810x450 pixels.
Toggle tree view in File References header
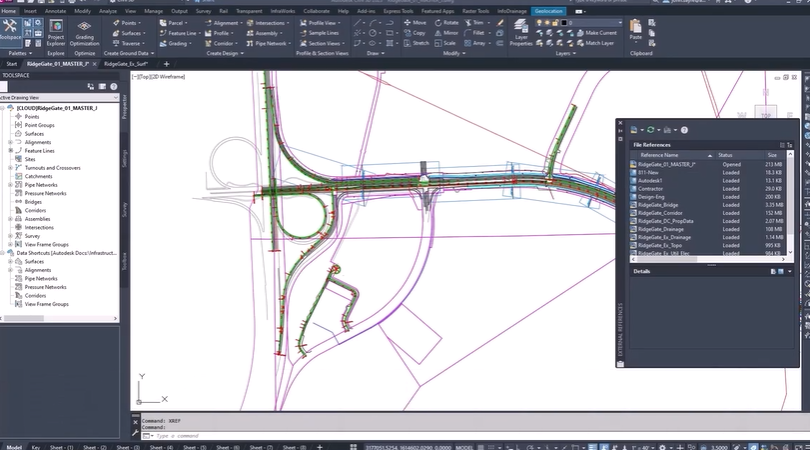click(x=789, y=145)
